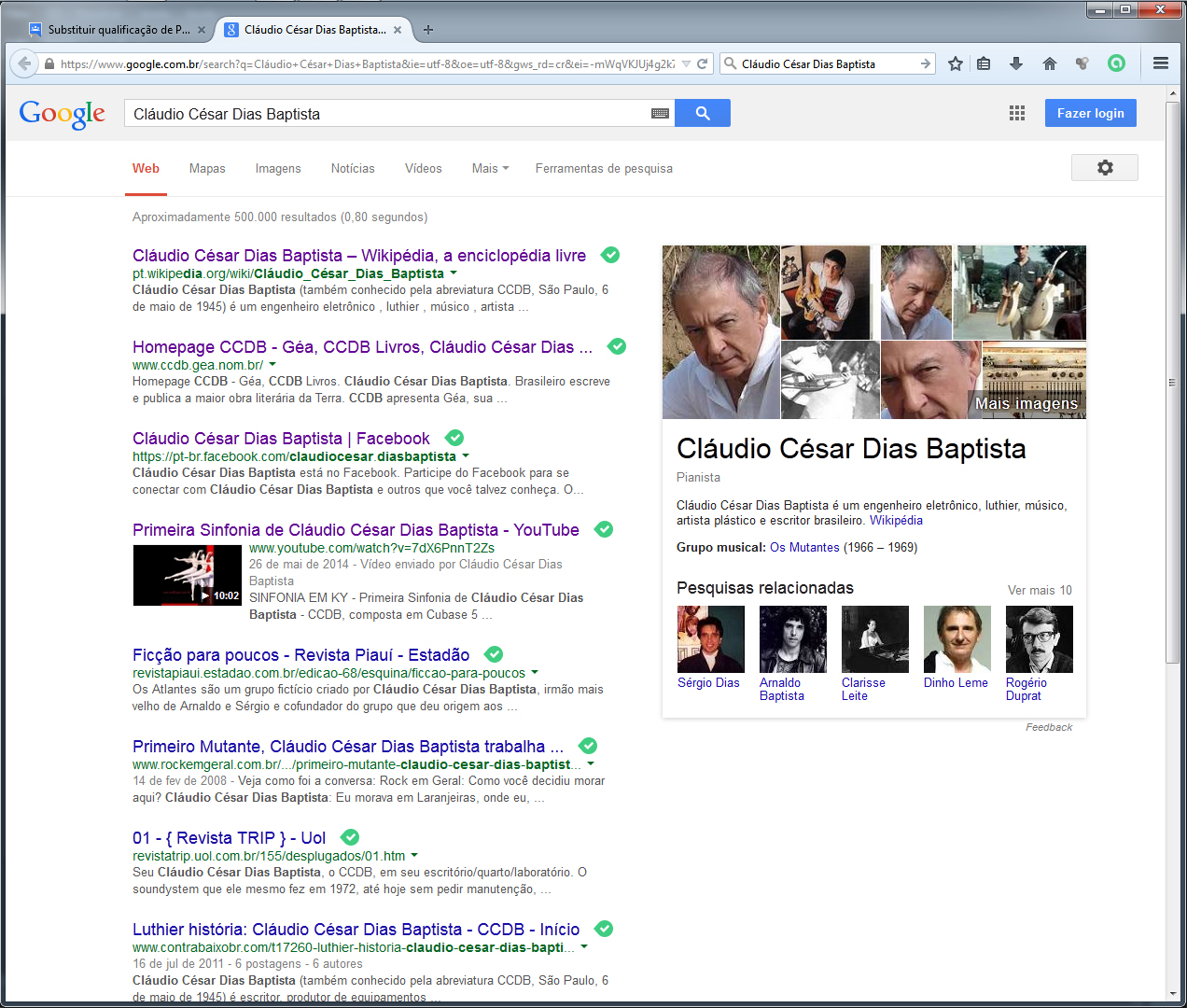
Task: Click green checkmark next to Facebook result
Action: pyautogui.click(x=454, y=438)
